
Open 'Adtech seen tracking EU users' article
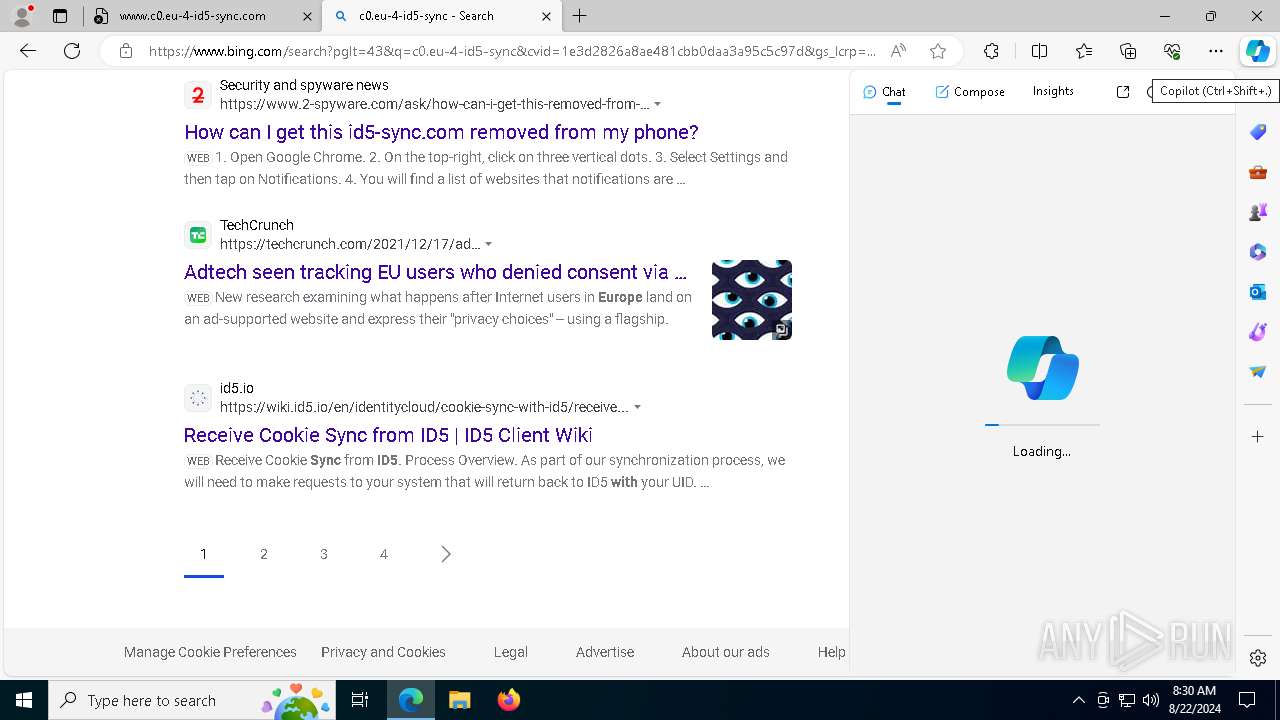436,272
